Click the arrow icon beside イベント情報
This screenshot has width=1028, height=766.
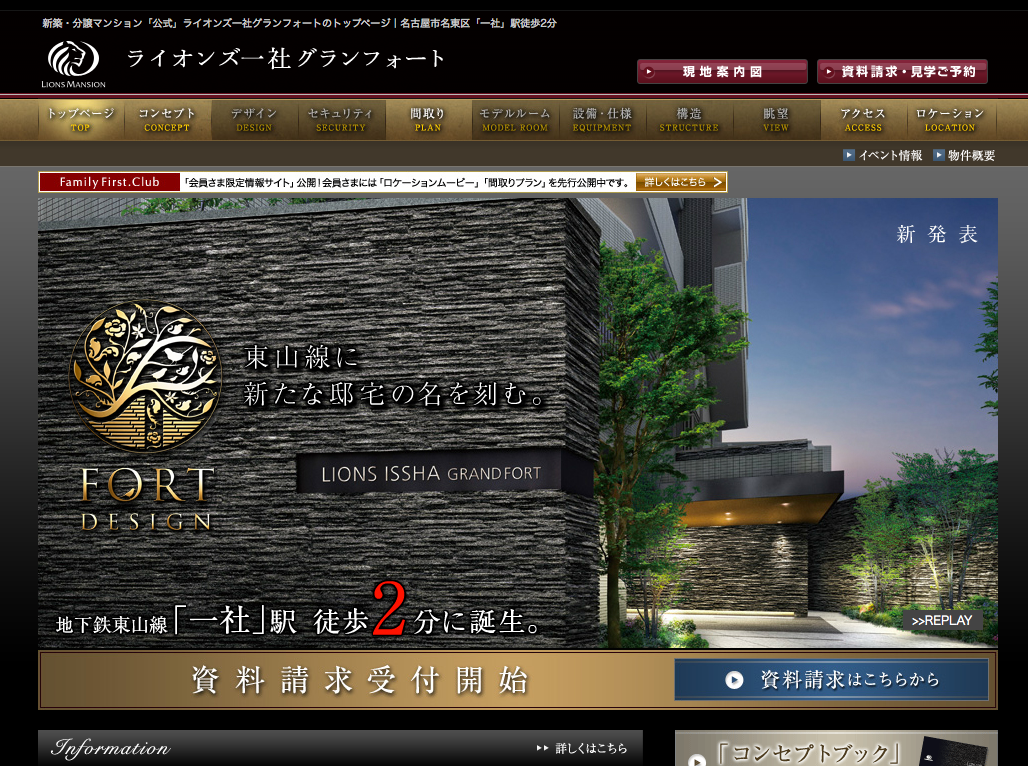coord(849,155)
